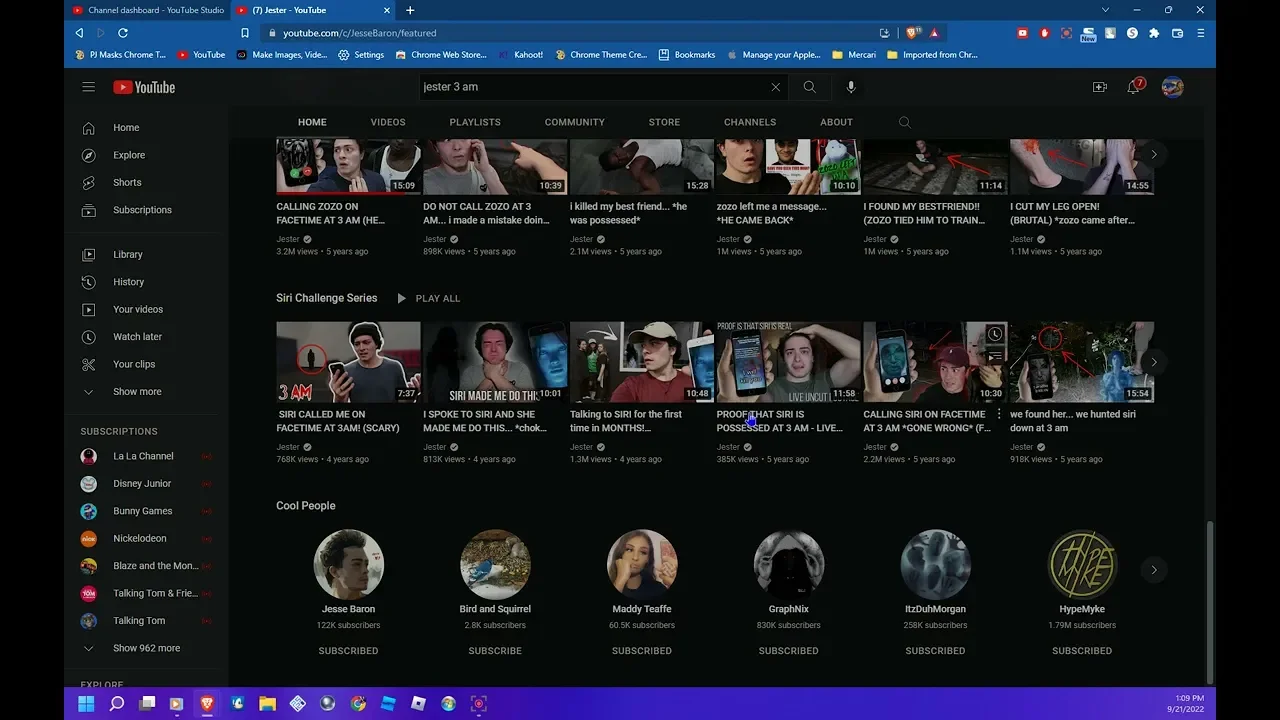Search within channel using the magnifier icon

pos(904,122)
